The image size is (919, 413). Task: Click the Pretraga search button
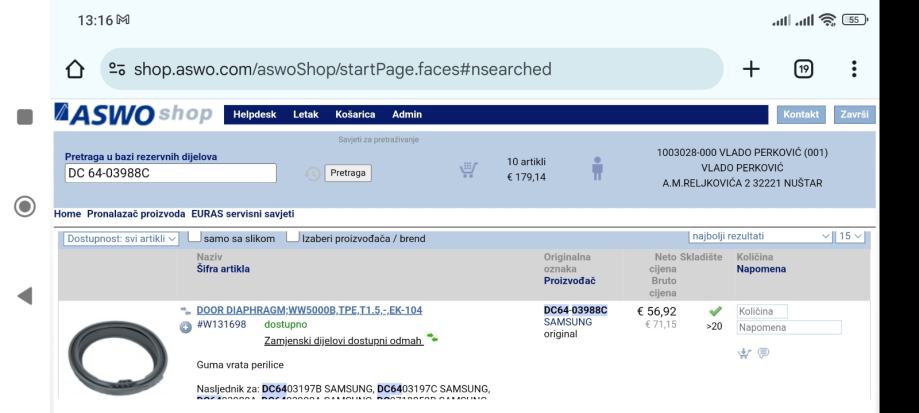click(348, 173)
